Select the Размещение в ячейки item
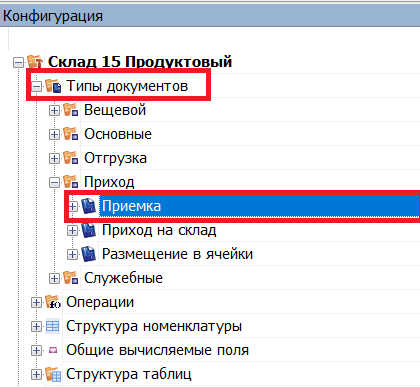Viewport: 420px width, 387px height. coord(177,254)
